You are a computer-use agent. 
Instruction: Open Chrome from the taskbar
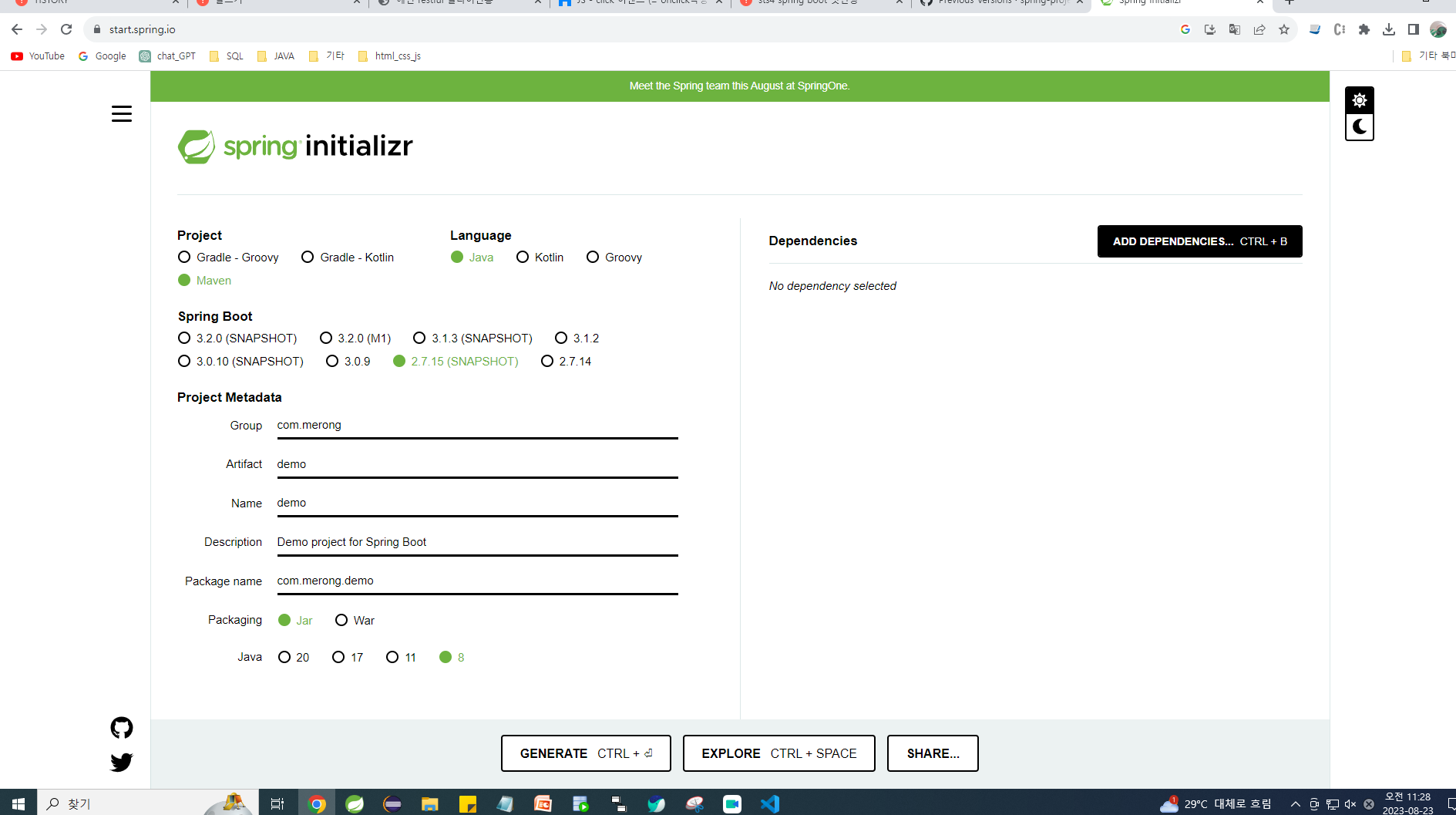pos(317,803)
